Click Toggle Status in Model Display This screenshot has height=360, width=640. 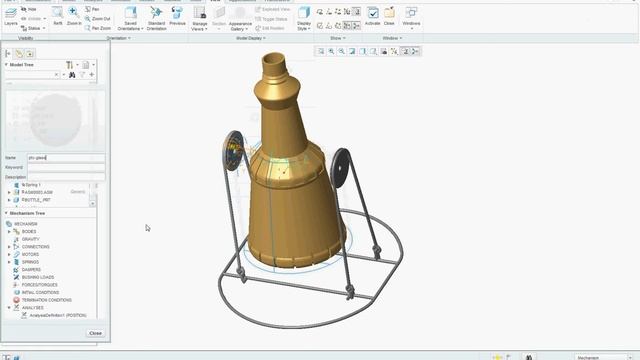(271, 19)
